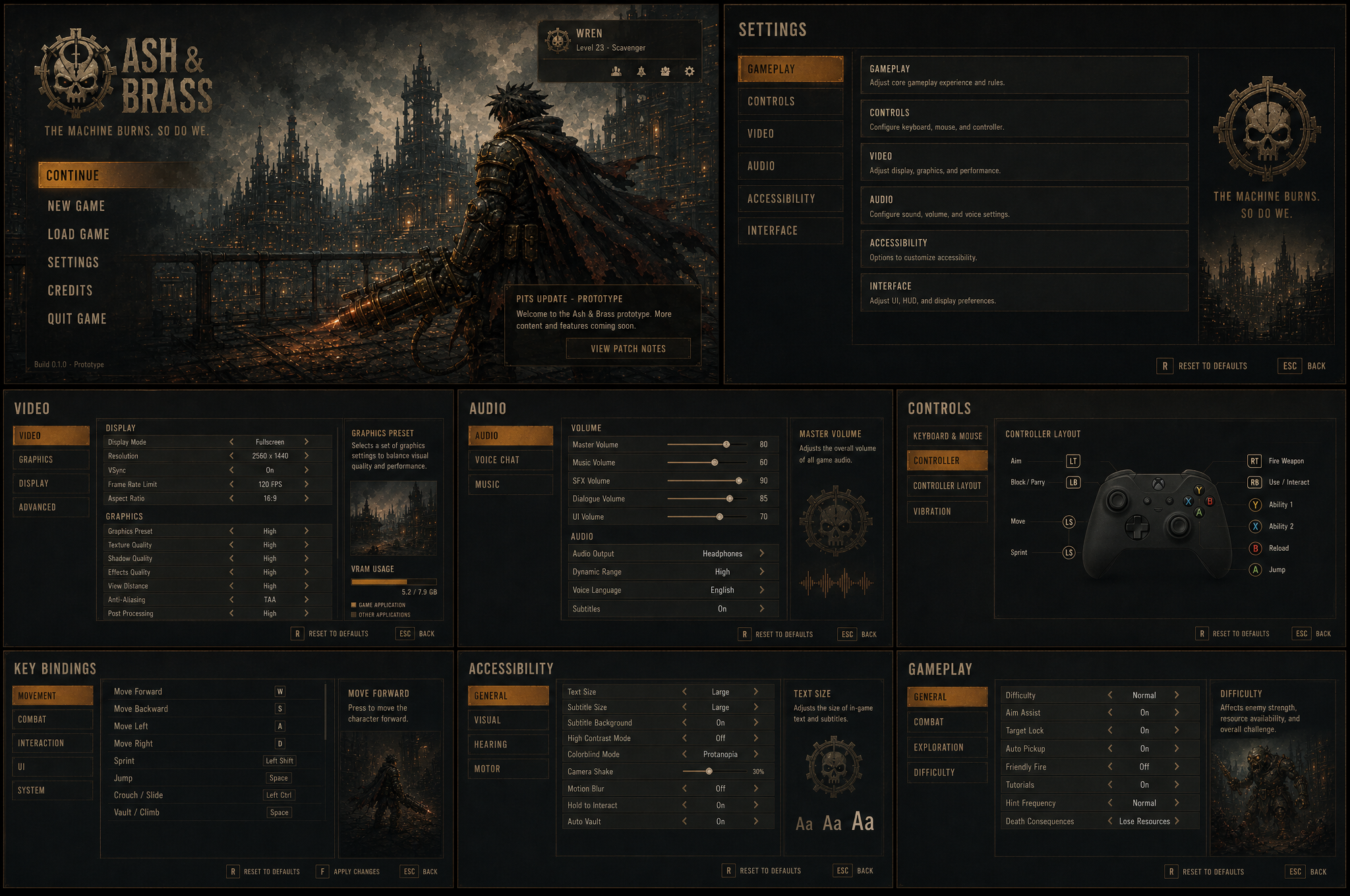Toggle Subtitle Background using right arrow
Viewport: 1350px width, 896px height.
tap(755, 723)
